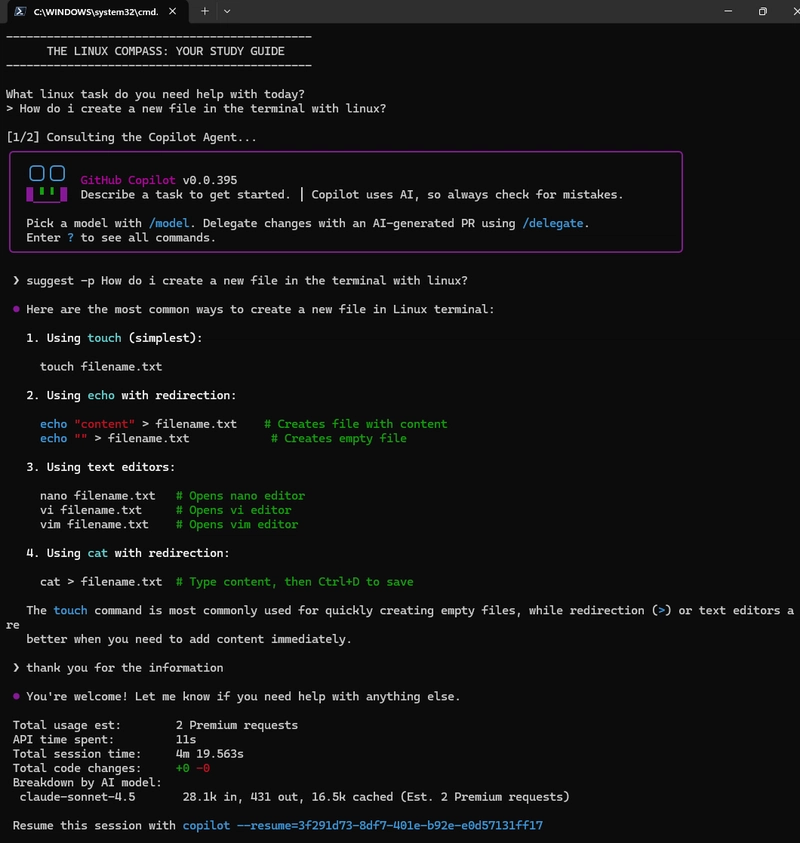The width and height of the screenshot is (800, 843).
Task: Click the purple bullet beside Copilot's response
Action: 16,310
